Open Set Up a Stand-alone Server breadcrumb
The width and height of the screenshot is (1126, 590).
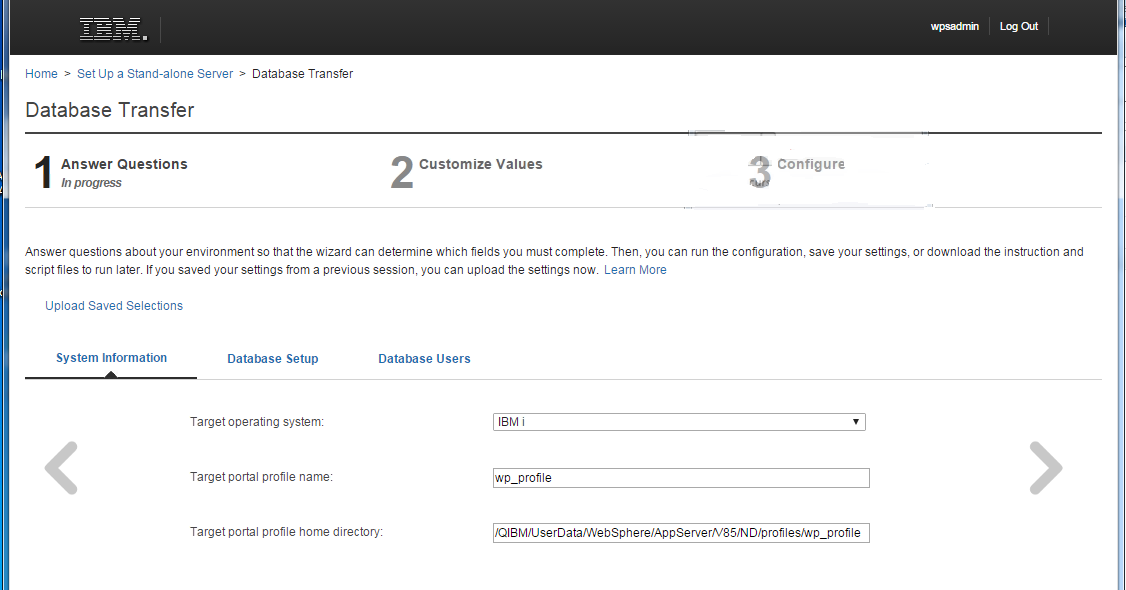click(x=155, y=74)
